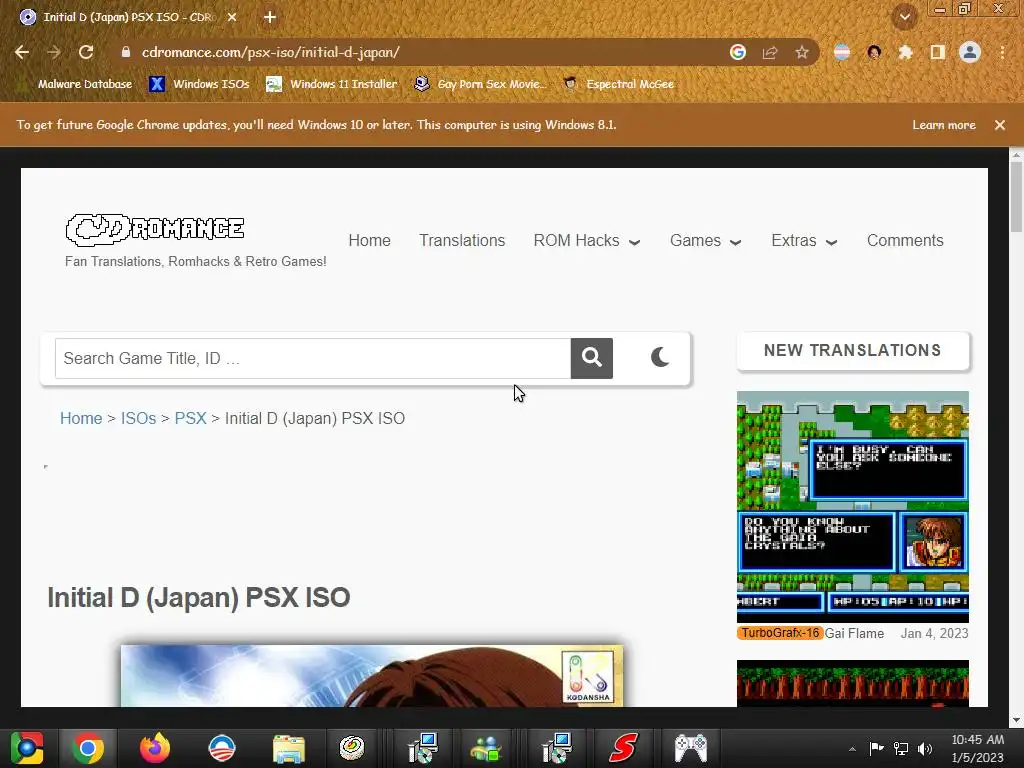Click the address bar URL
The height and width of the screenshot is (768, 1024).
(270, 52)
